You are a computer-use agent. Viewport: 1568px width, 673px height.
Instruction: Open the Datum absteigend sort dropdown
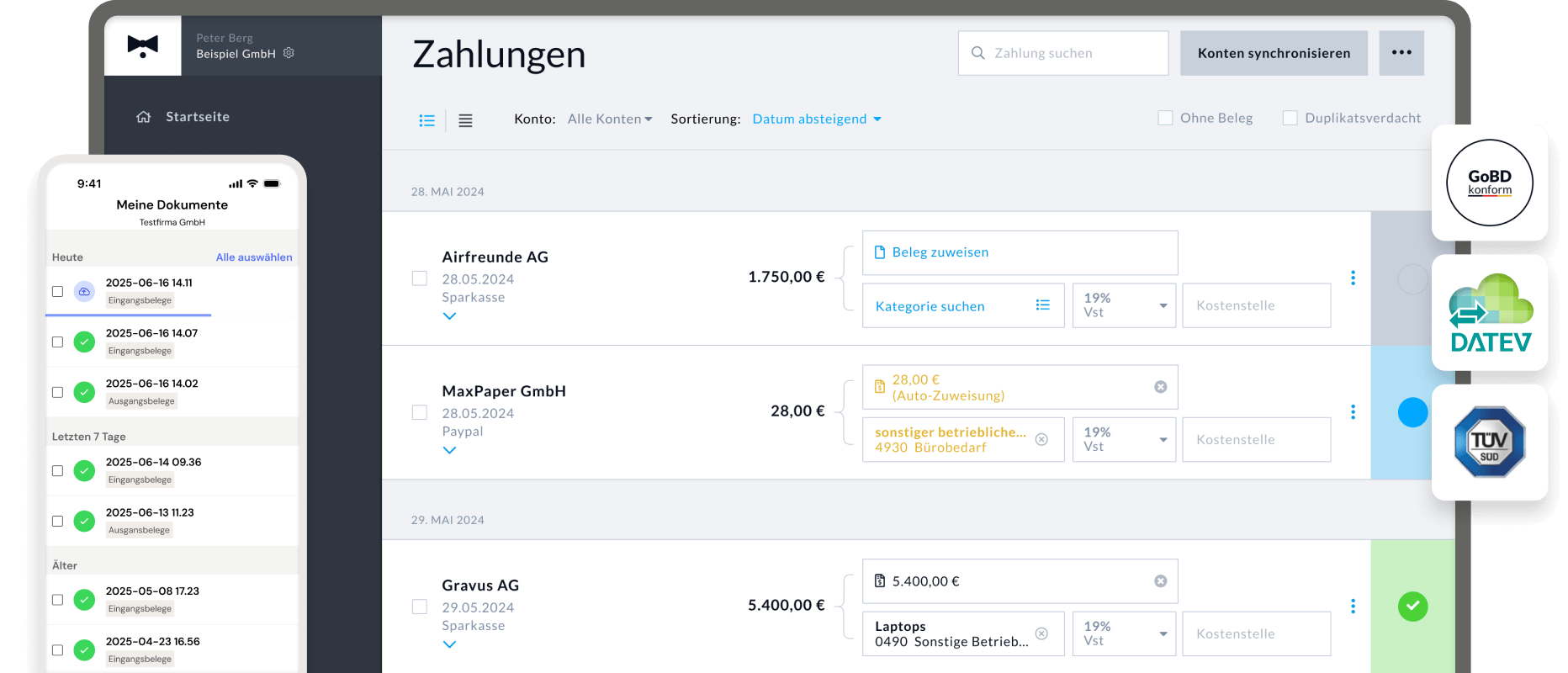point(817,119)
